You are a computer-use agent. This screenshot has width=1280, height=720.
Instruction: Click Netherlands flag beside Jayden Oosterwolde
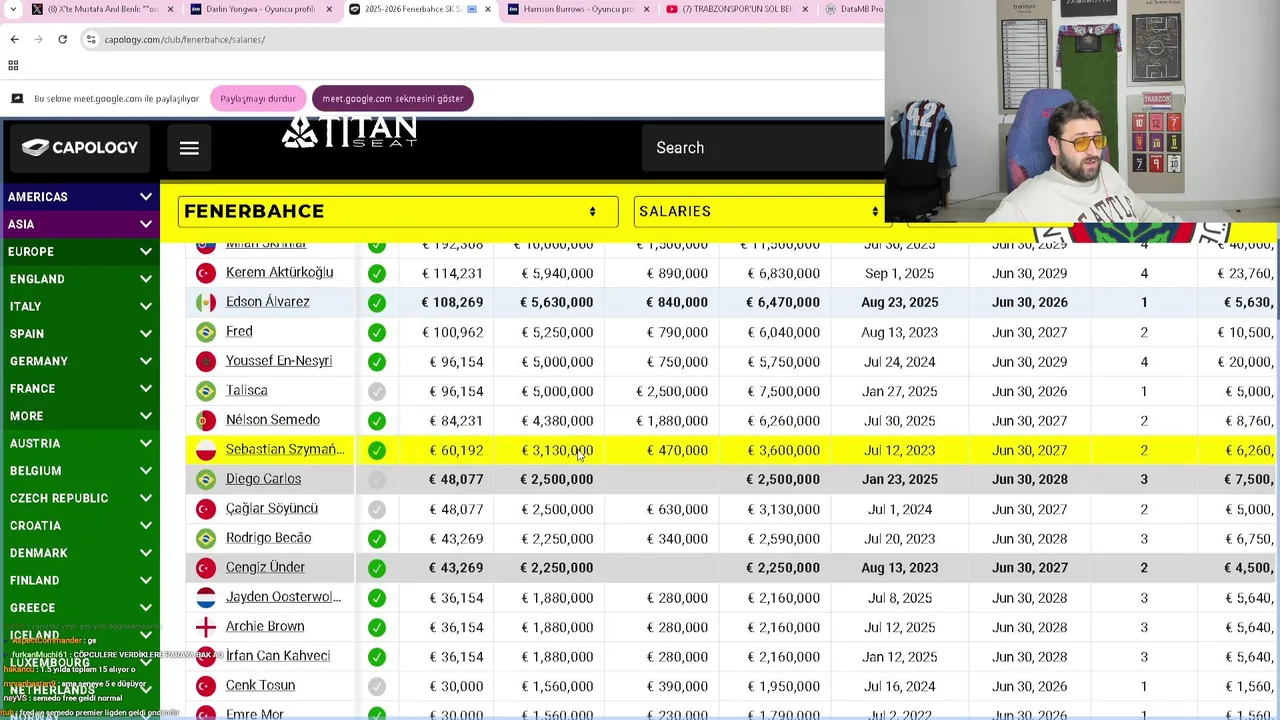[x=206, y=598]
